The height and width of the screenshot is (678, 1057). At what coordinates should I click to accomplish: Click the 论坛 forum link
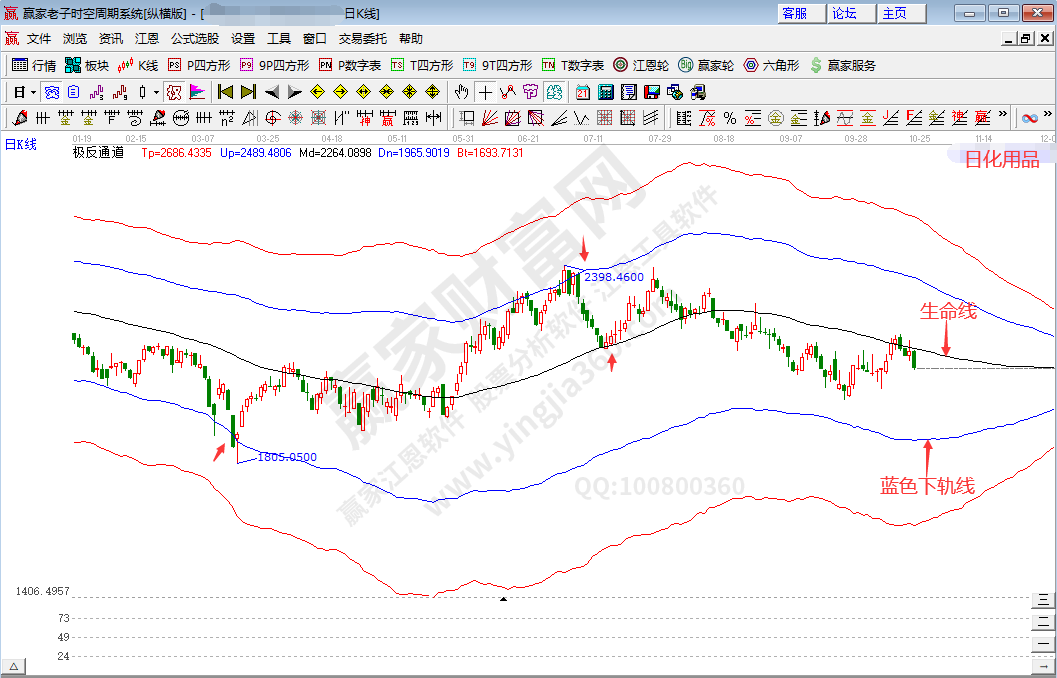(845, 13)
